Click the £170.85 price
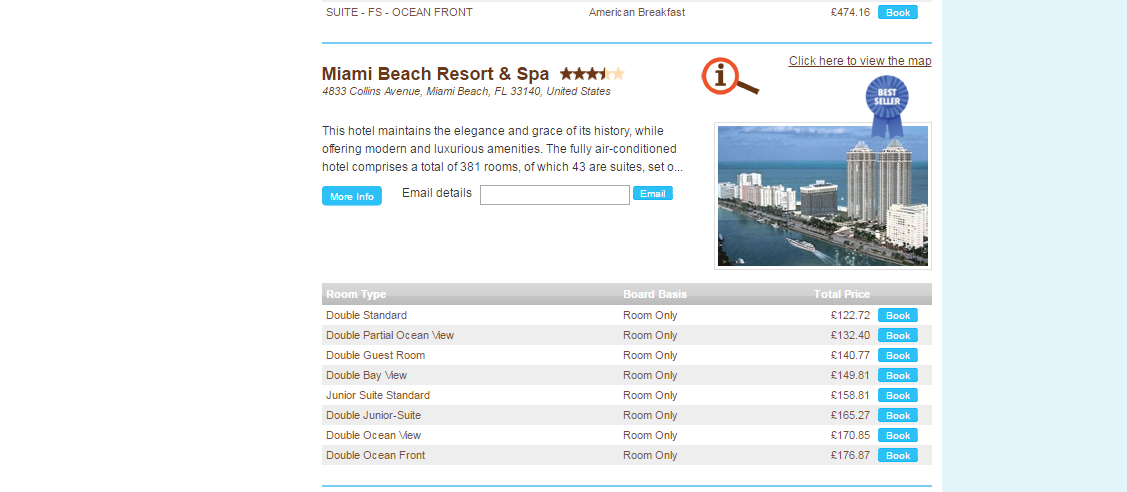Viewport: 1127px width, 492px height. pos(850,435)
